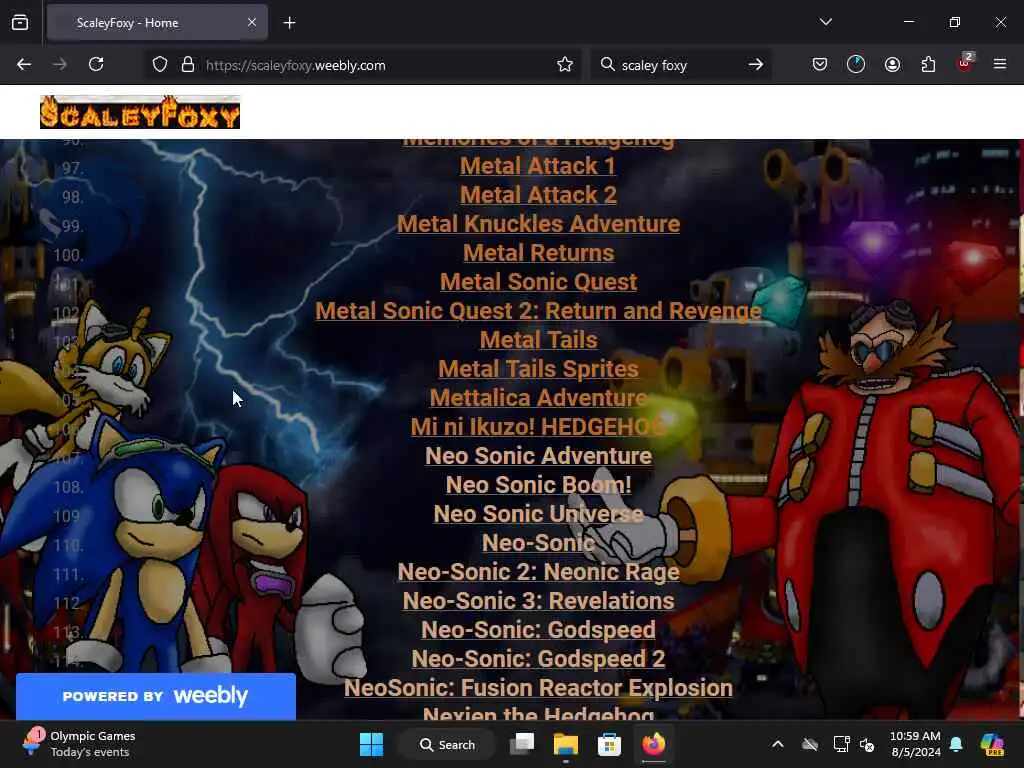Screen dimensions: 1024x768
Task: Open the Windows Start menu
Action: tap(372, 744)
